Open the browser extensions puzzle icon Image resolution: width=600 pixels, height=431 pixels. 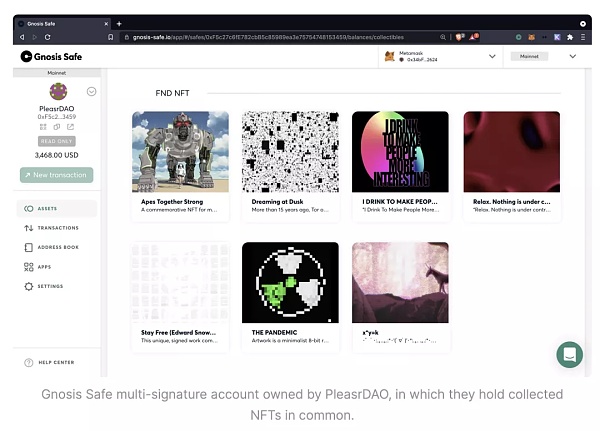pyautogui.click(x=570, y=37)
